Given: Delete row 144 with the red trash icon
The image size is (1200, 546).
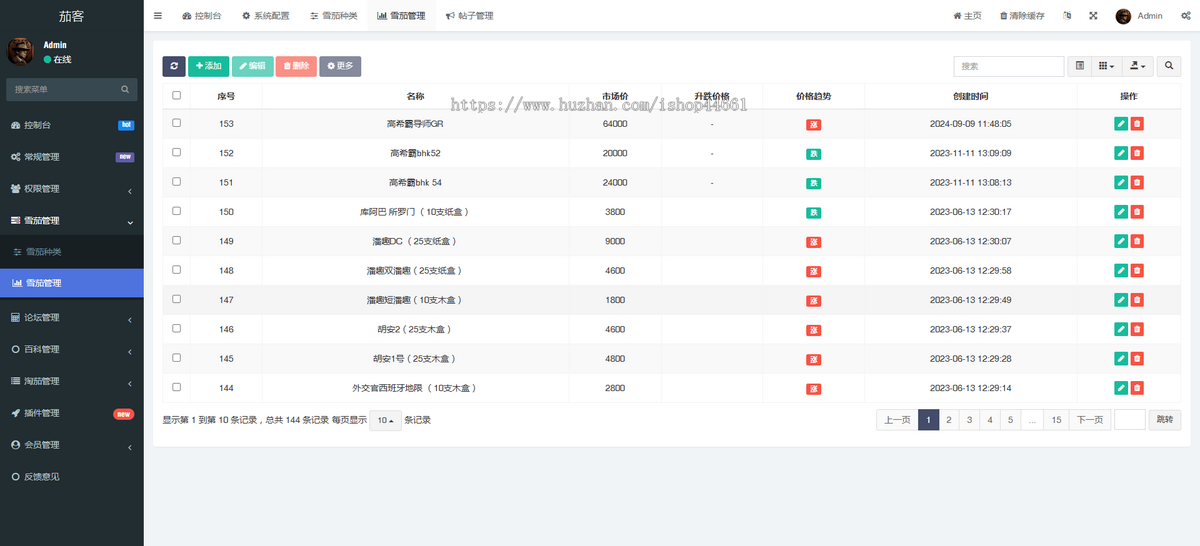Looking at the screenshot, I should [x=1137, y=388].
